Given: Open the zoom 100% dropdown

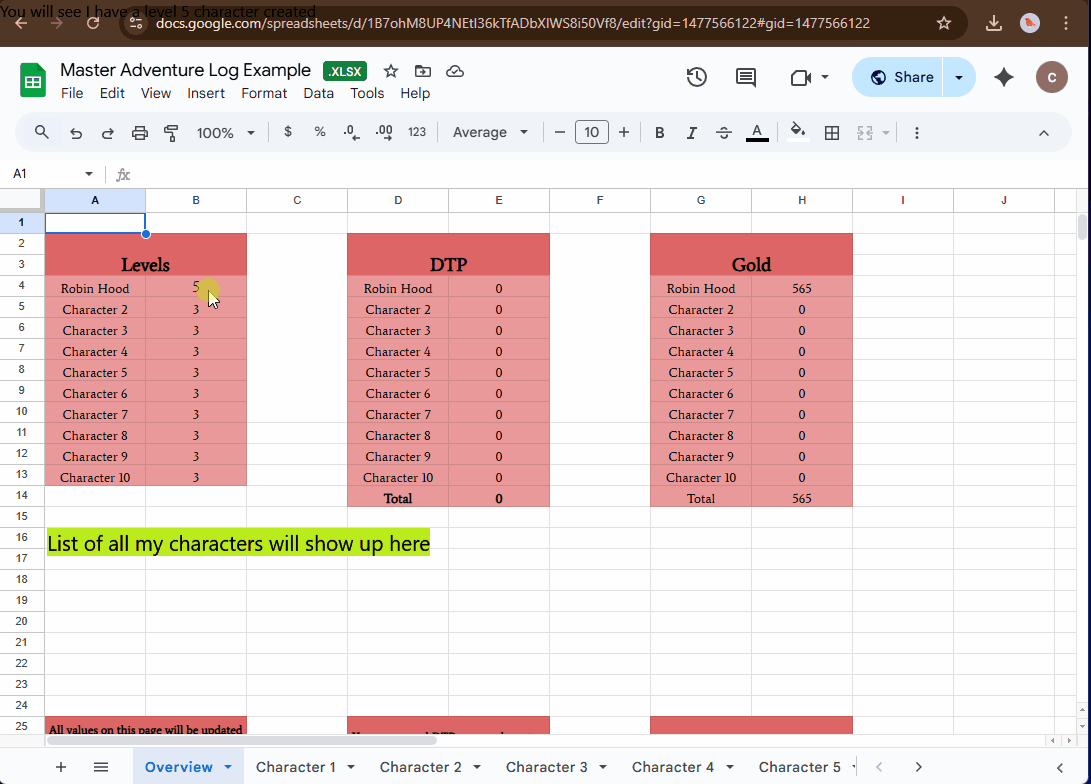Looking at the screenshot, I should [x=225, y=133].
